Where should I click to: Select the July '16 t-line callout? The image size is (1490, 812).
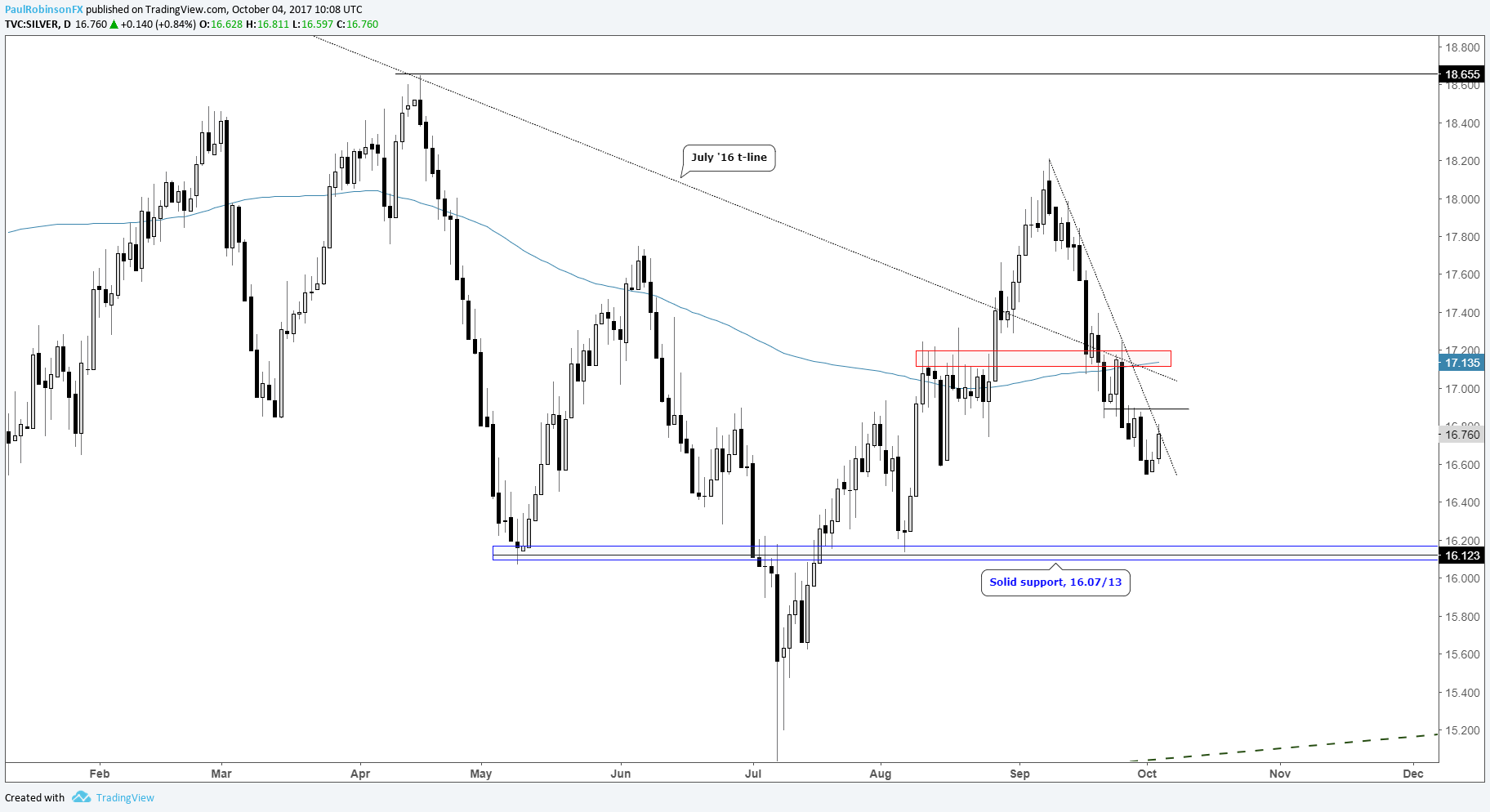pyautogui.click(x=729, y=158)
